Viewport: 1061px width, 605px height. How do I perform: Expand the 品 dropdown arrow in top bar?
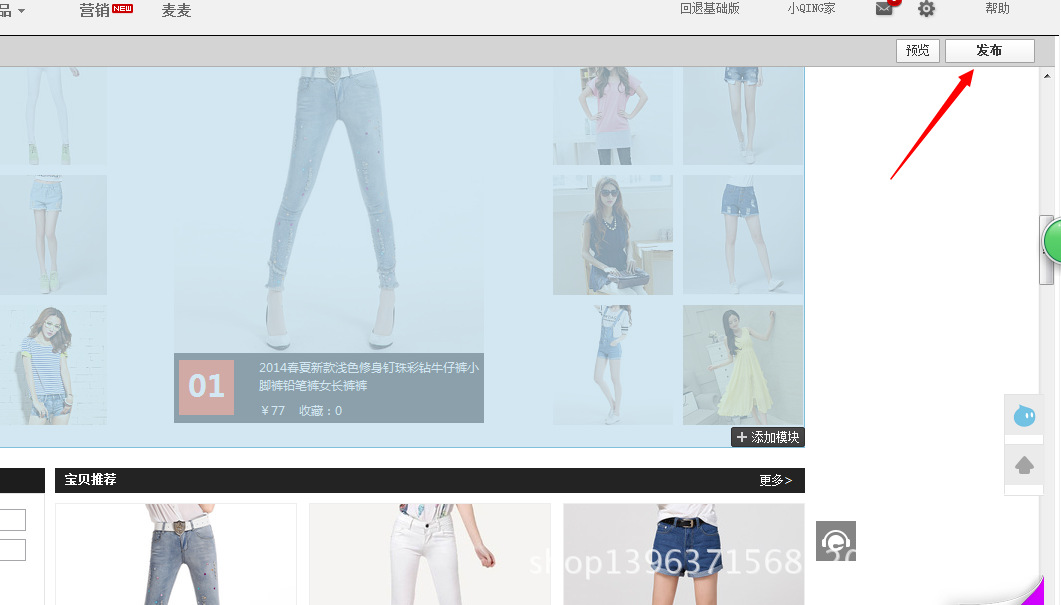pos(21,11)
